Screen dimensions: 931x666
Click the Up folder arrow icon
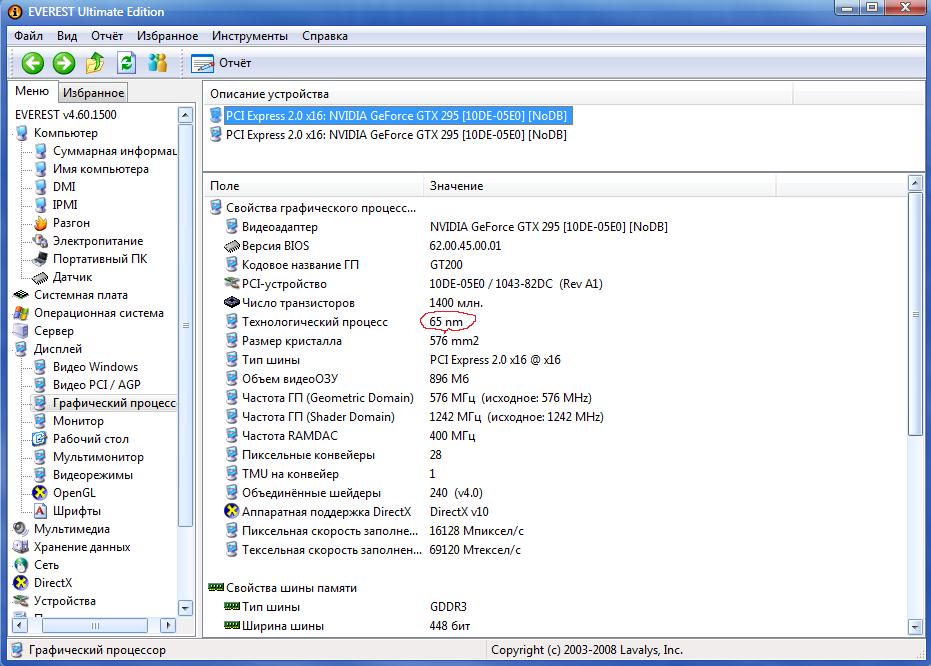95,63
